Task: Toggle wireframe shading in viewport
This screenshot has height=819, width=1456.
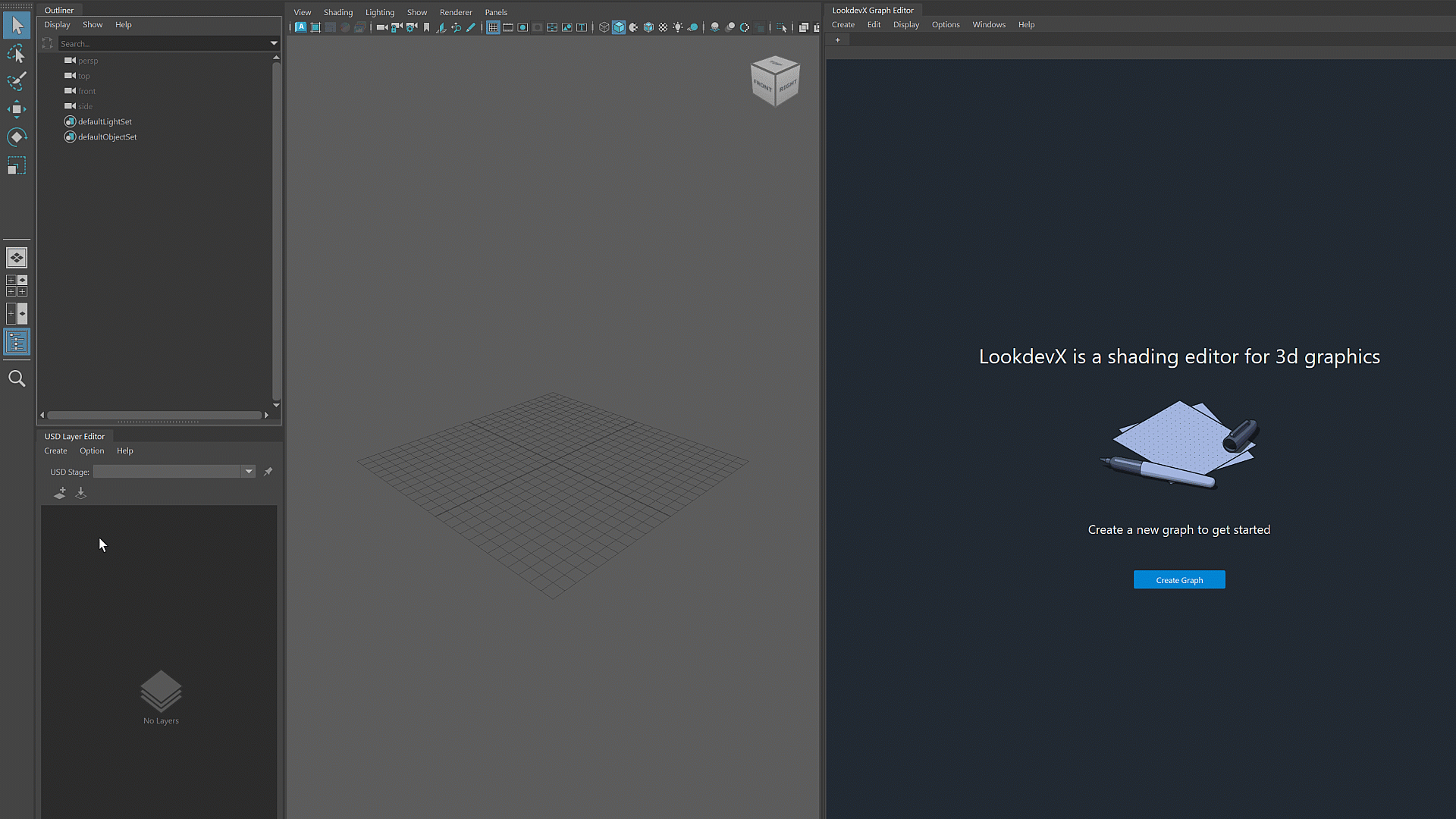Action: click(604, 27)
